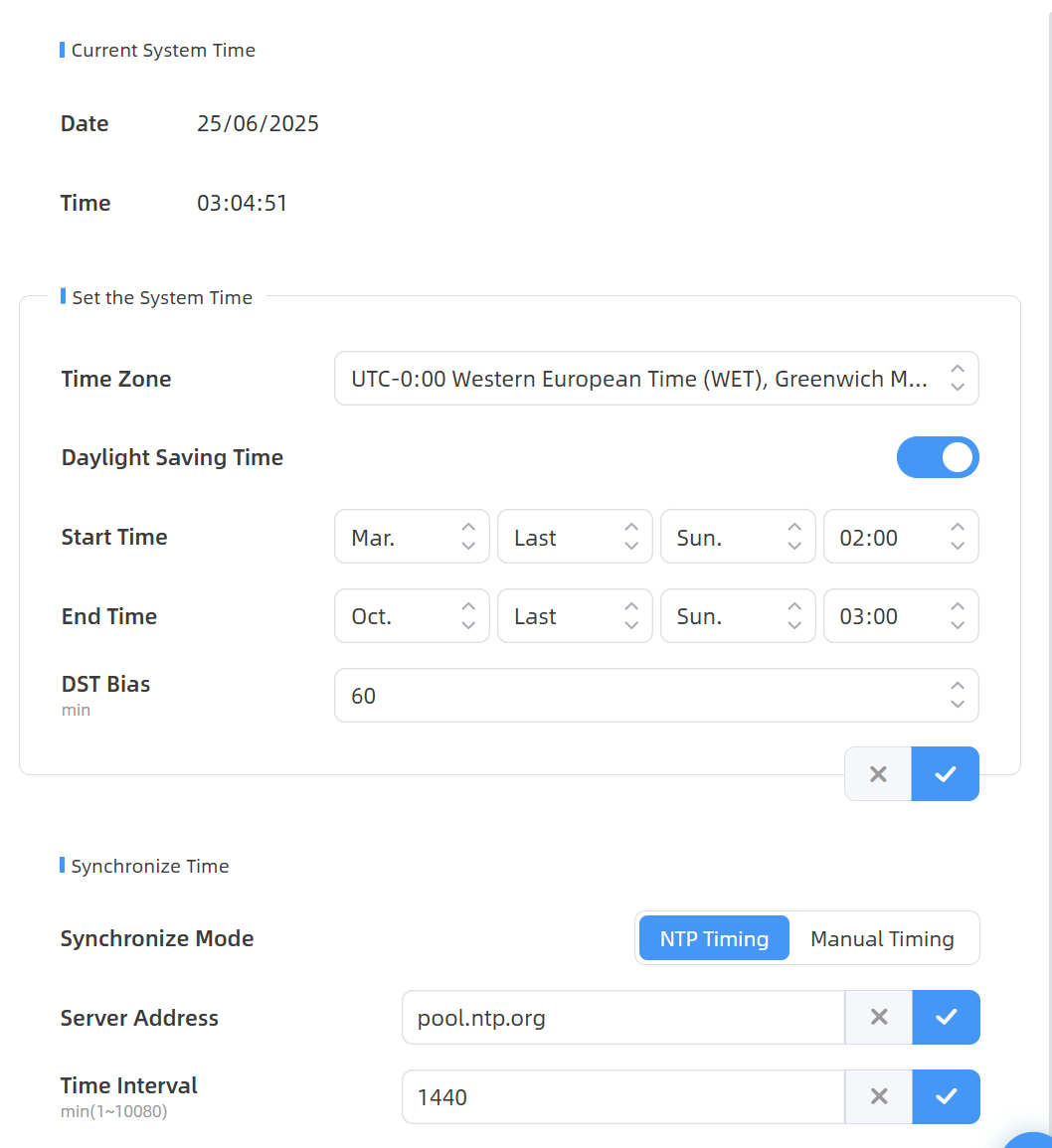Confirm the system time settings with checkmark
Screen dimensions: 1052x1148
click(x=945, y=774)
